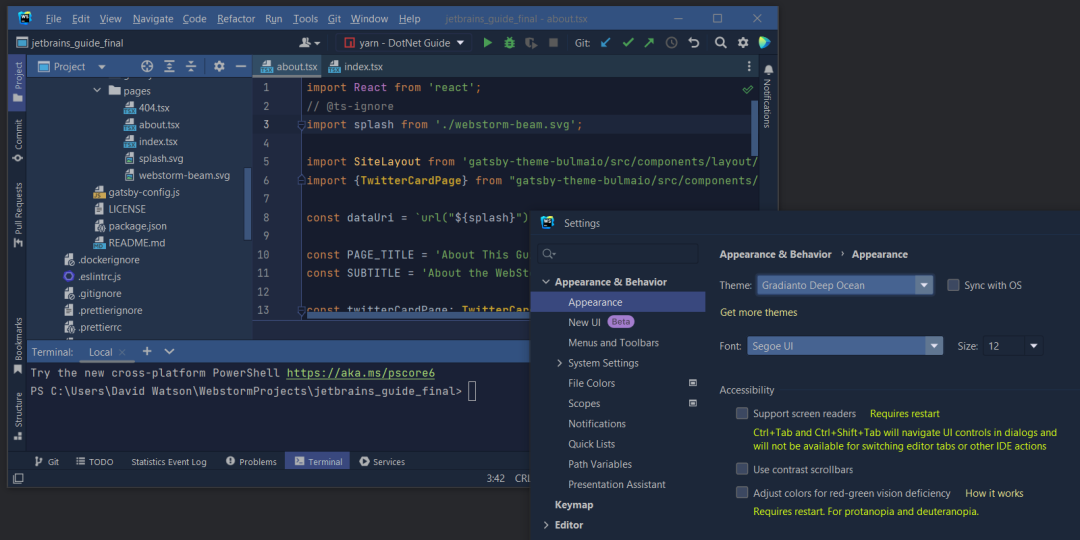This screenshot has width=1080, height=540.
Task: Switch to index.tsx editor tab
Action: (356, 67)
